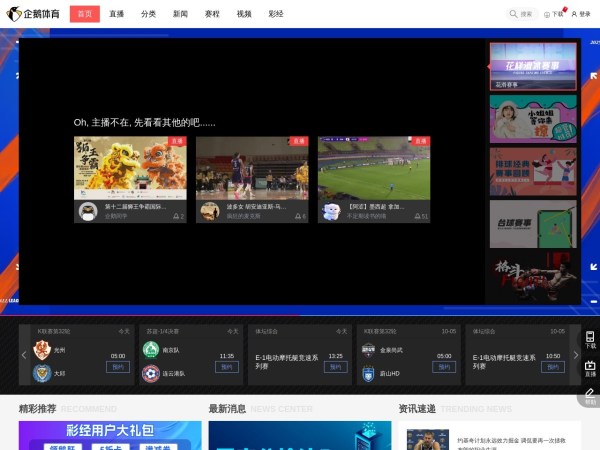Screen dimensions: 600x450
Task: Select the 花样滑冰赛事 channel thumbnail
Action: click(533, 65)
